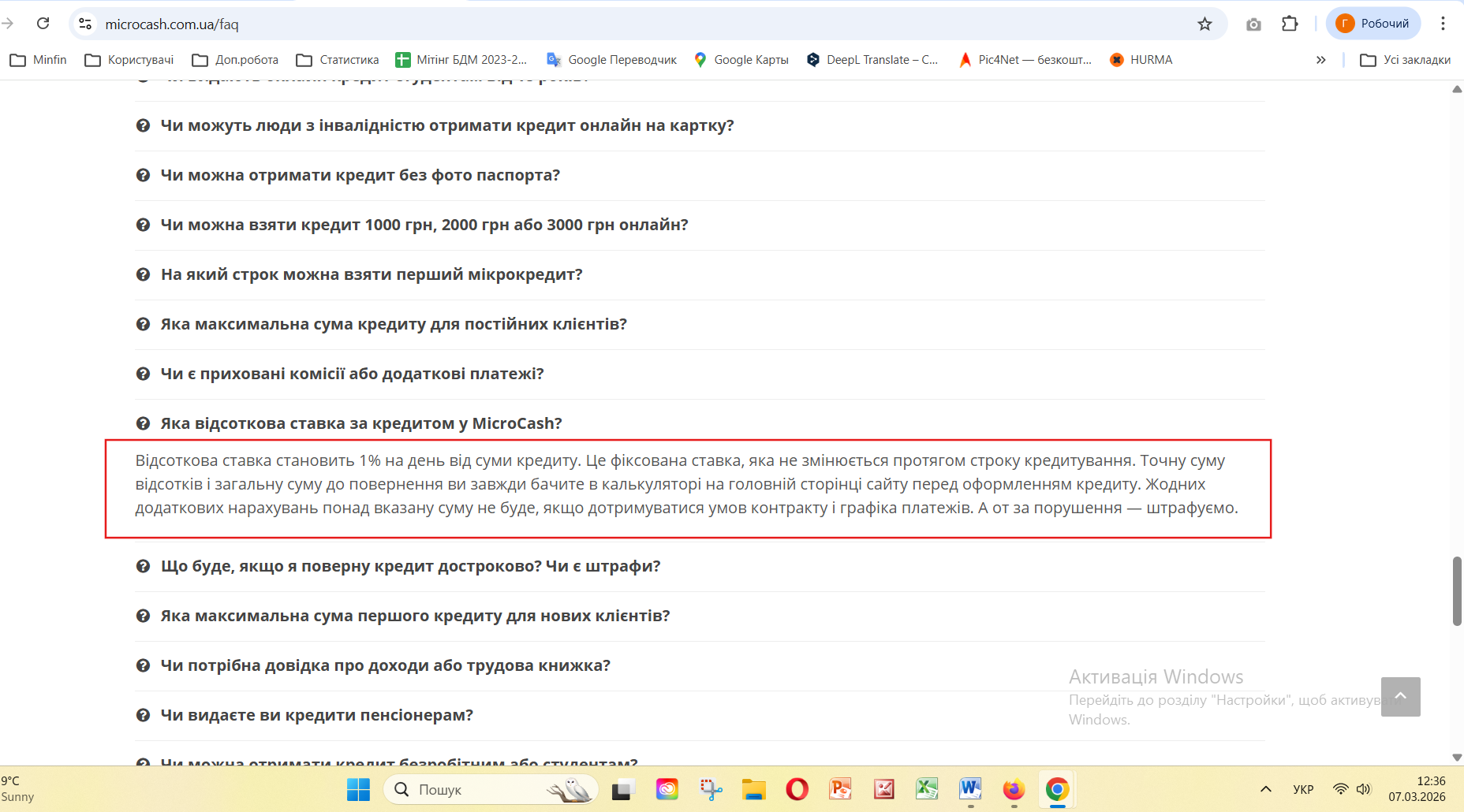Open Word from the taskbar
The width and height of the screenshot is (1464, 812).
[x=971, y=789]
